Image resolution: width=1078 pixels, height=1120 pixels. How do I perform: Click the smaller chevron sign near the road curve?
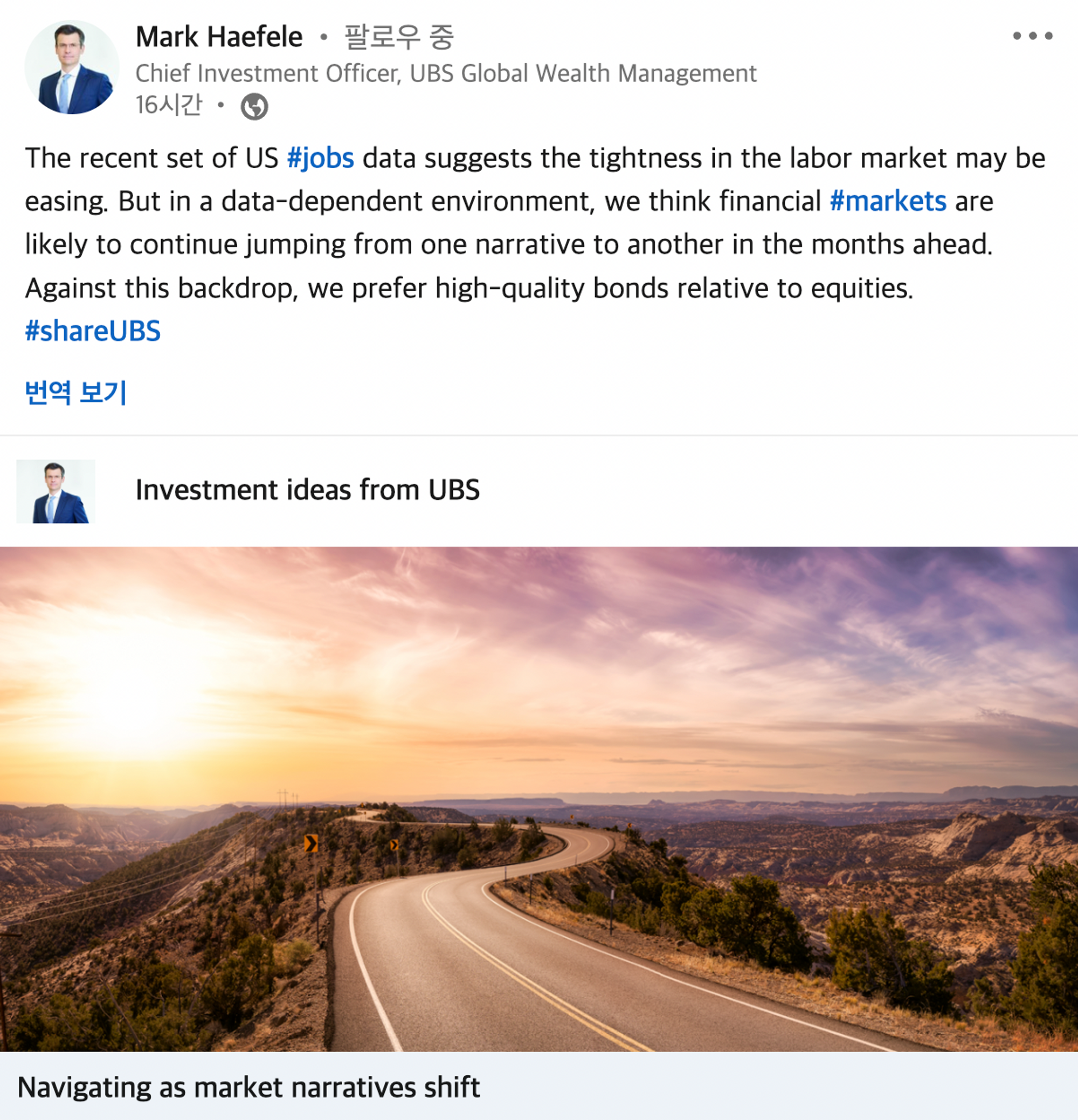point(394,844)
